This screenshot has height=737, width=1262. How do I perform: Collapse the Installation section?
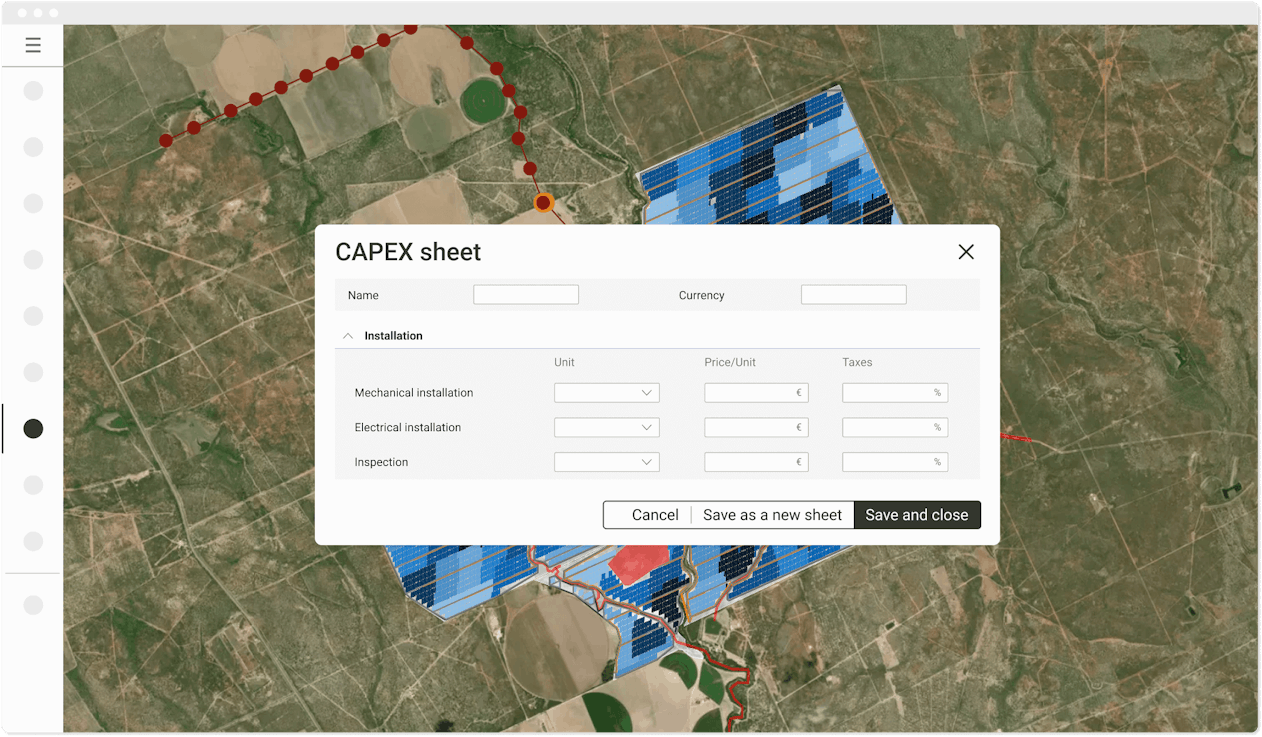(x=347, y=336)
